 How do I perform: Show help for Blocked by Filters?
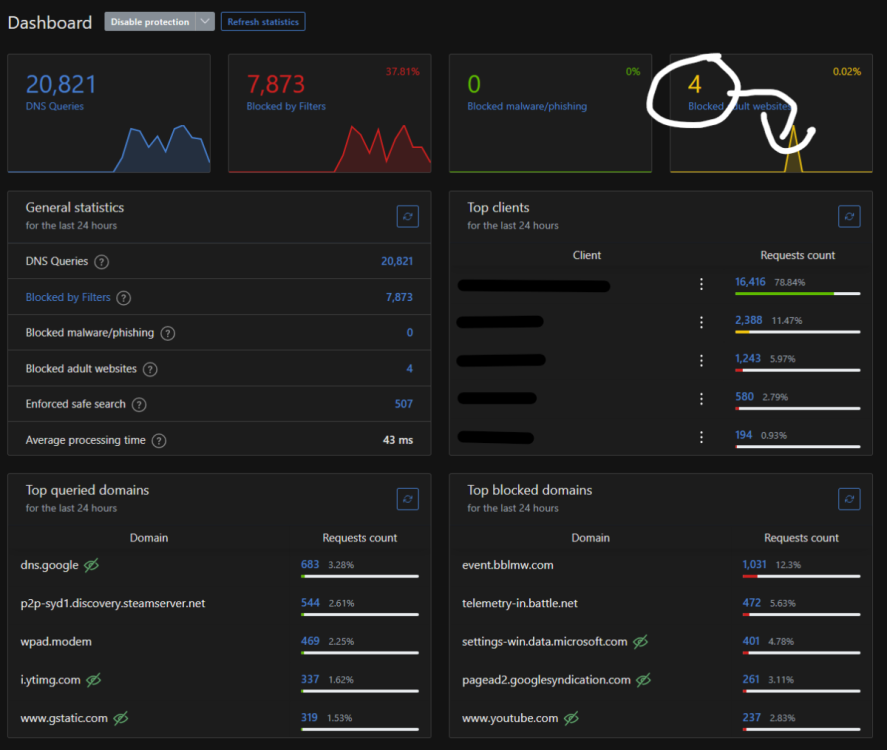[x=123, y=298]
